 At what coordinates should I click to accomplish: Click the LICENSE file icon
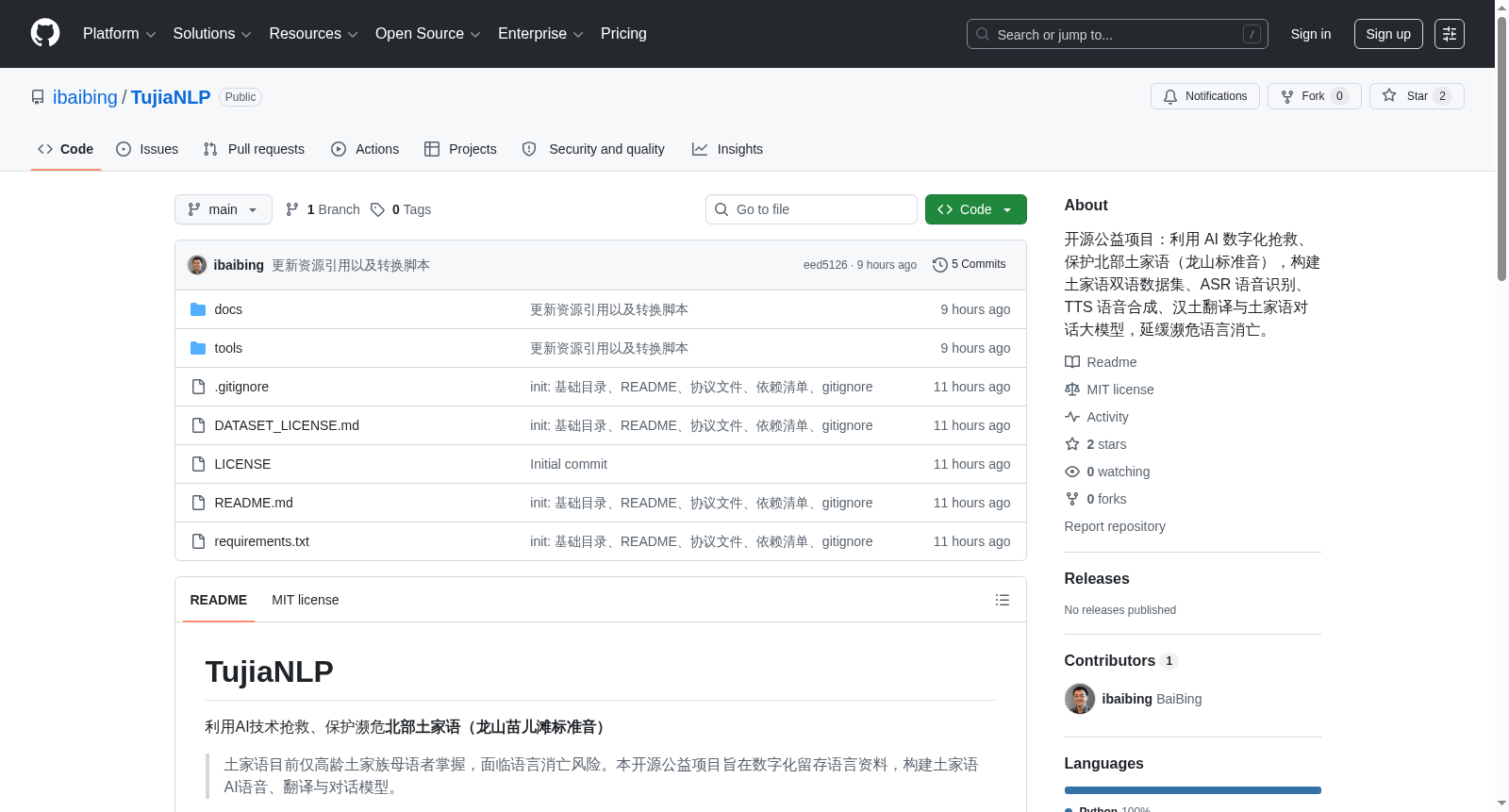(198, 464)
